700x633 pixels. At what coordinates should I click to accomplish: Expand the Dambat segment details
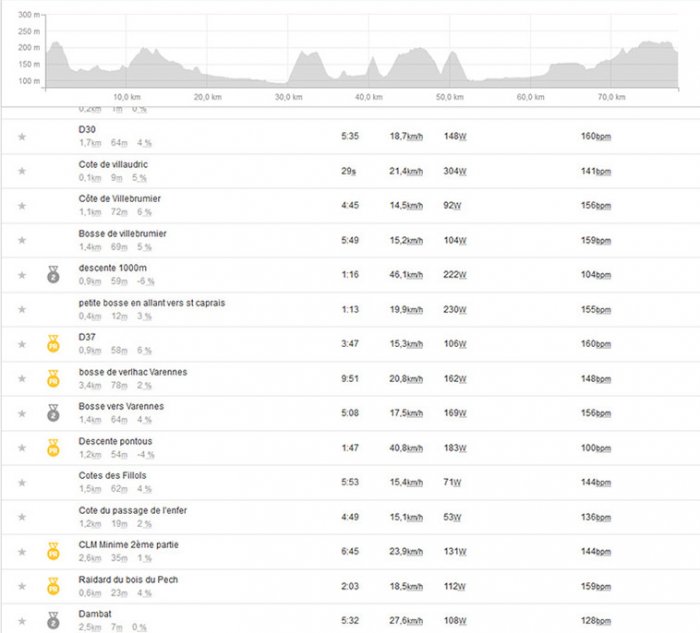(350, 621)
